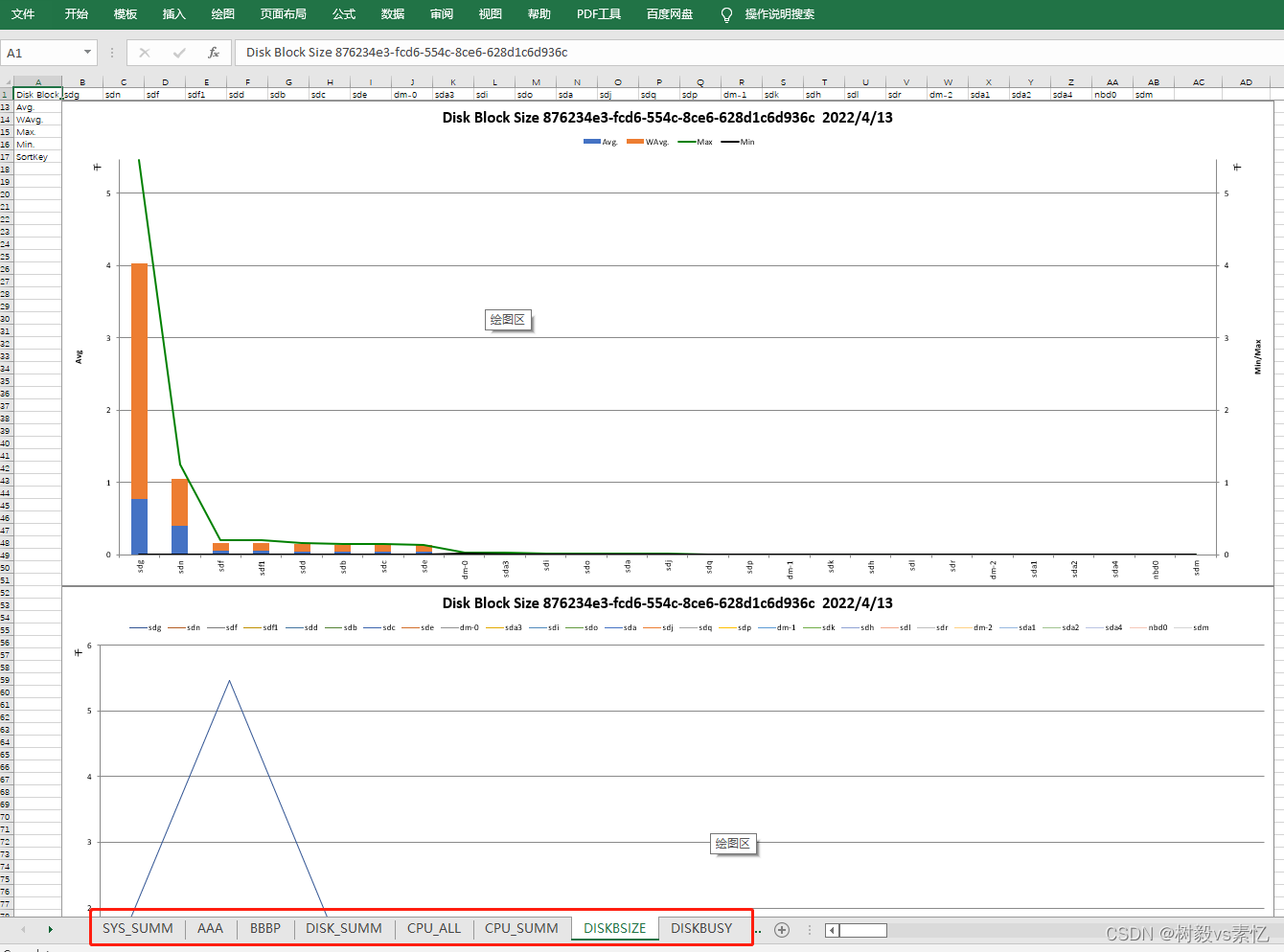Click the orange WAvg. legend entry

[x=648, y=142]
